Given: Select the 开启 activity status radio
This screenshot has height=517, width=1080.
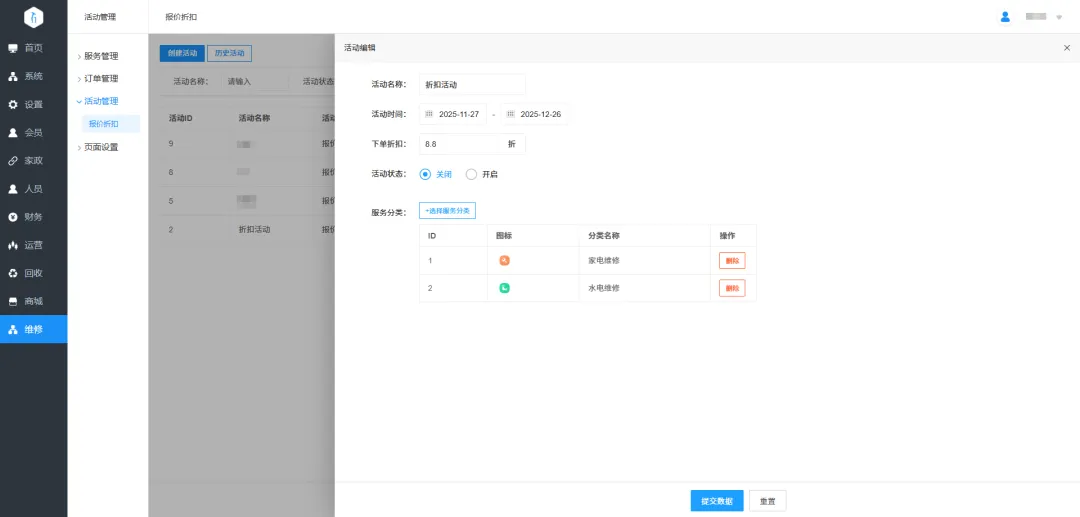Looking at the screenshot, I should pos(471,174).
